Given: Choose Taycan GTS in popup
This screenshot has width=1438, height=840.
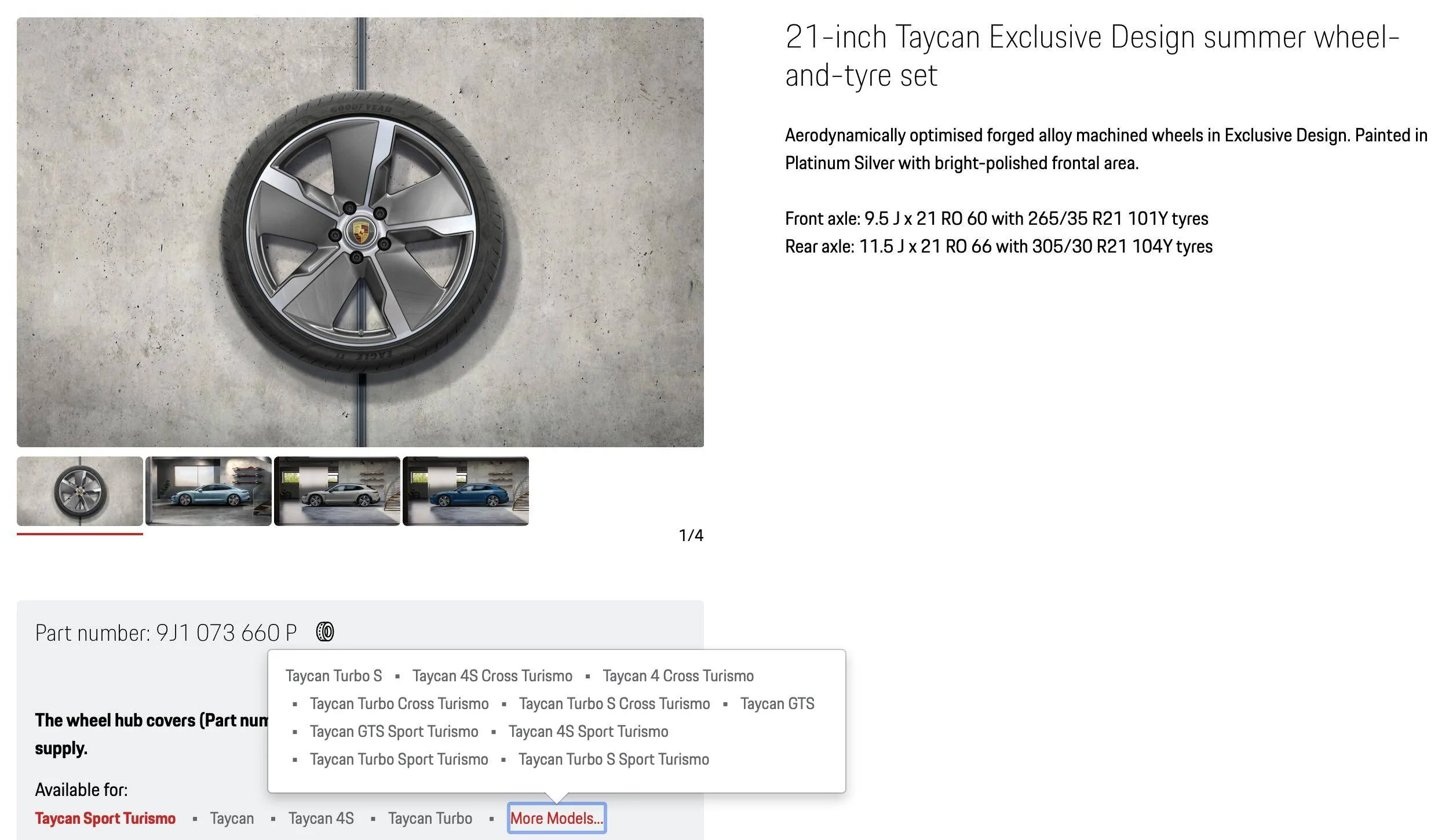Looking at the screenshot, I should point(777,703).
